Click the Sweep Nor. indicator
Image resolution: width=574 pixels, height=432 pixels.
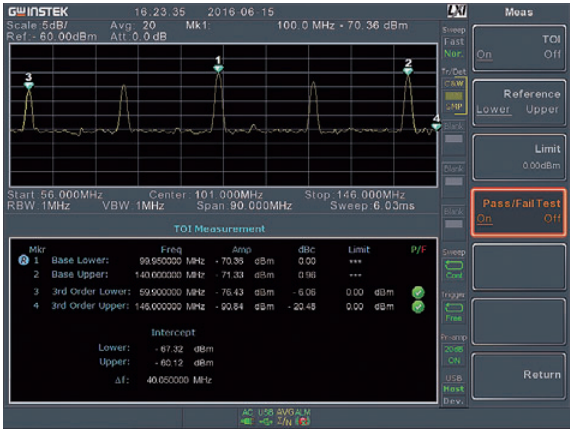[454, 53]
